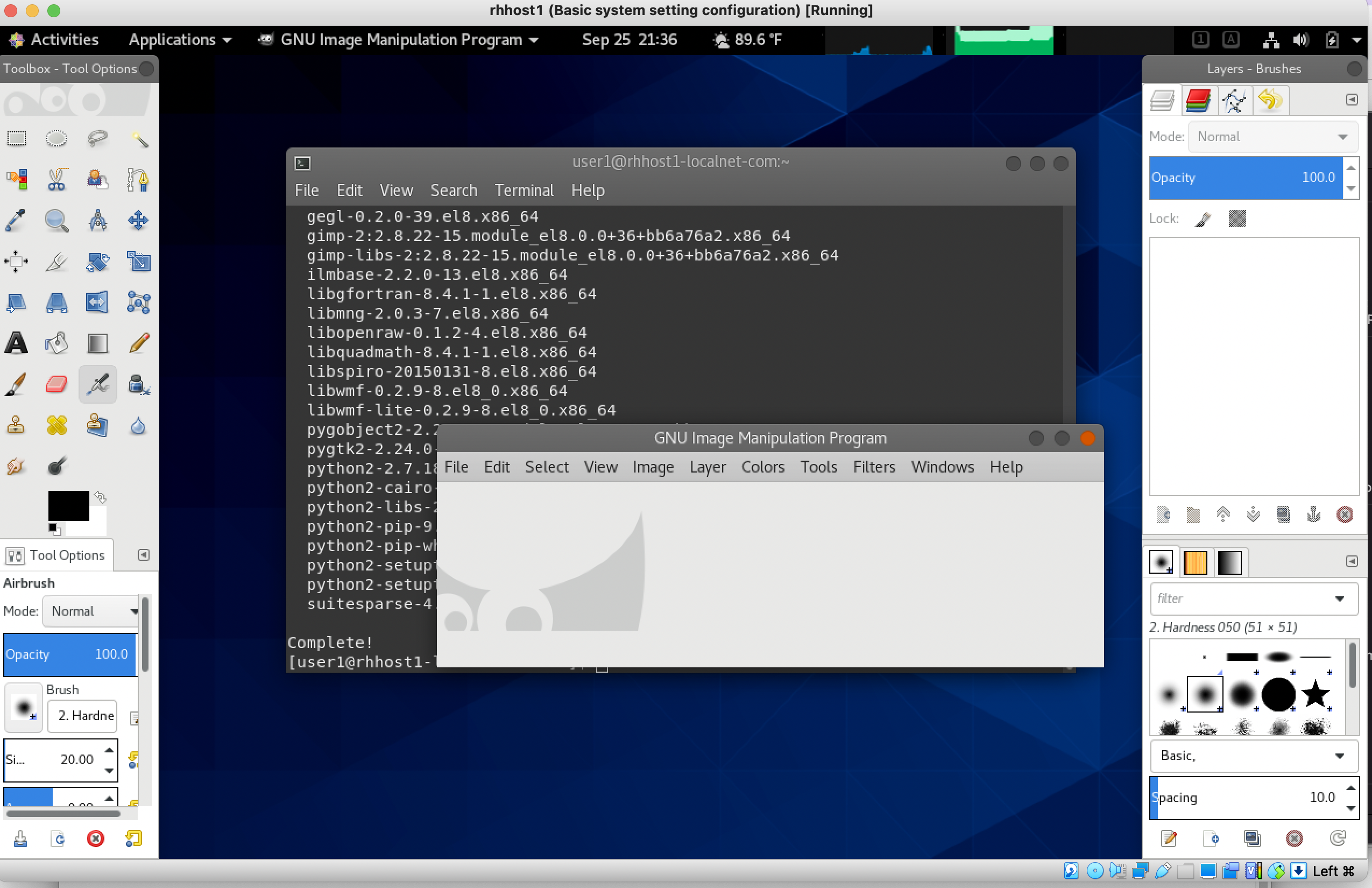1372x888 pixels.
Task: Select the Smudge tool
Action: (16, 466)
